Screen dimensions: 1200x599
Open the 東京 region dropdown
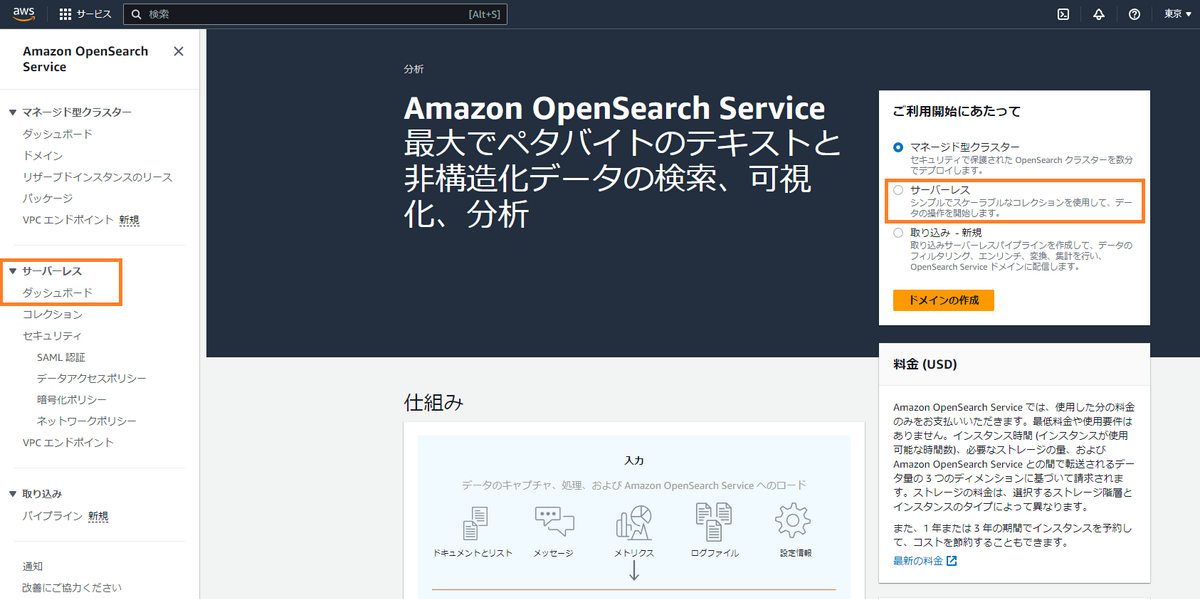click(1176, 14)
